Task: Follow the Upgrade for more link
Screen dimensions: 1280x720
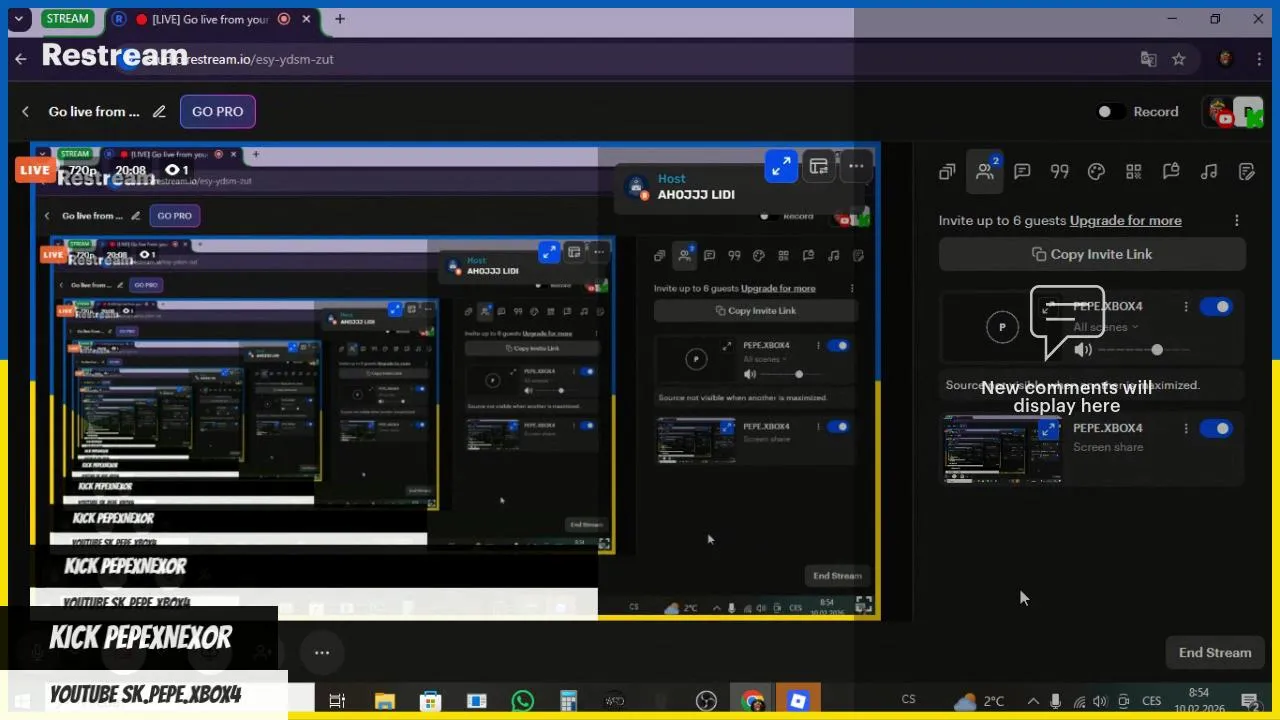Action: pos(1126,220)
